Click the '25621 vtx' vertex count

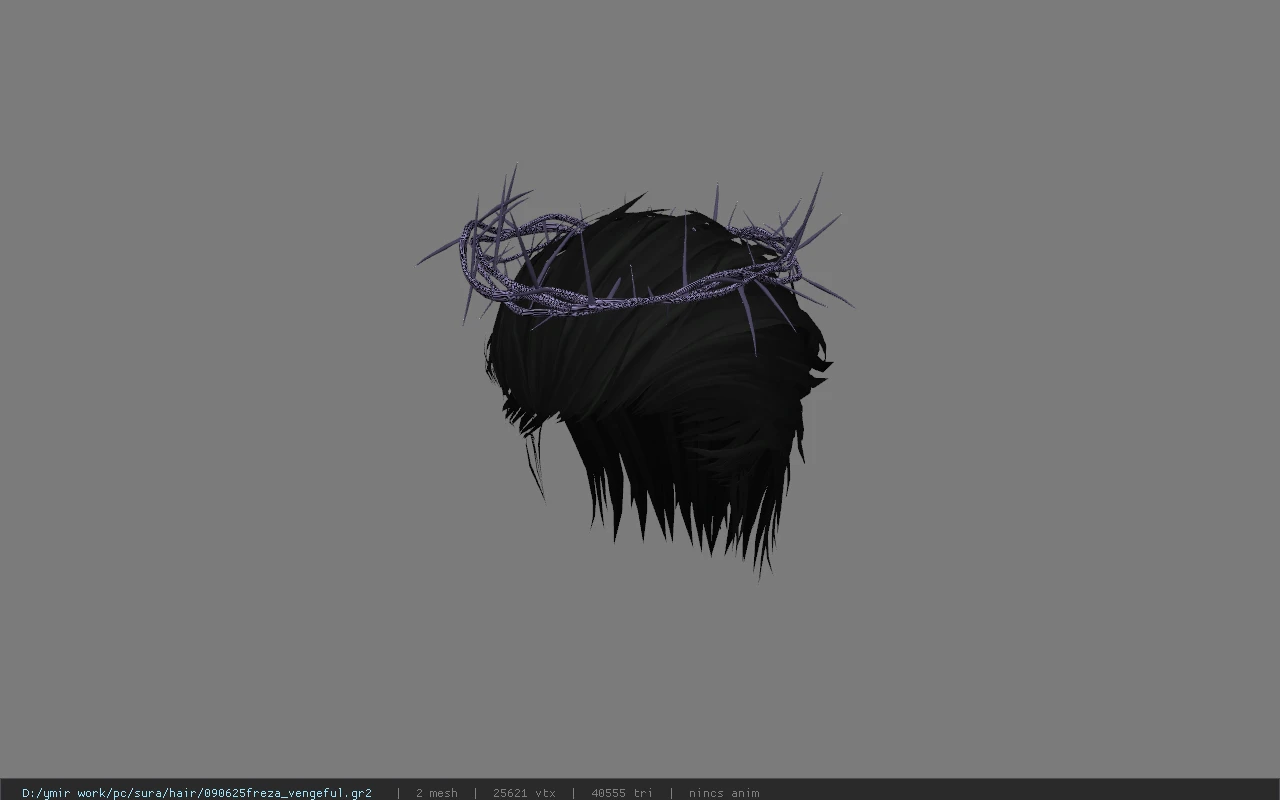(x=524, y=793)
